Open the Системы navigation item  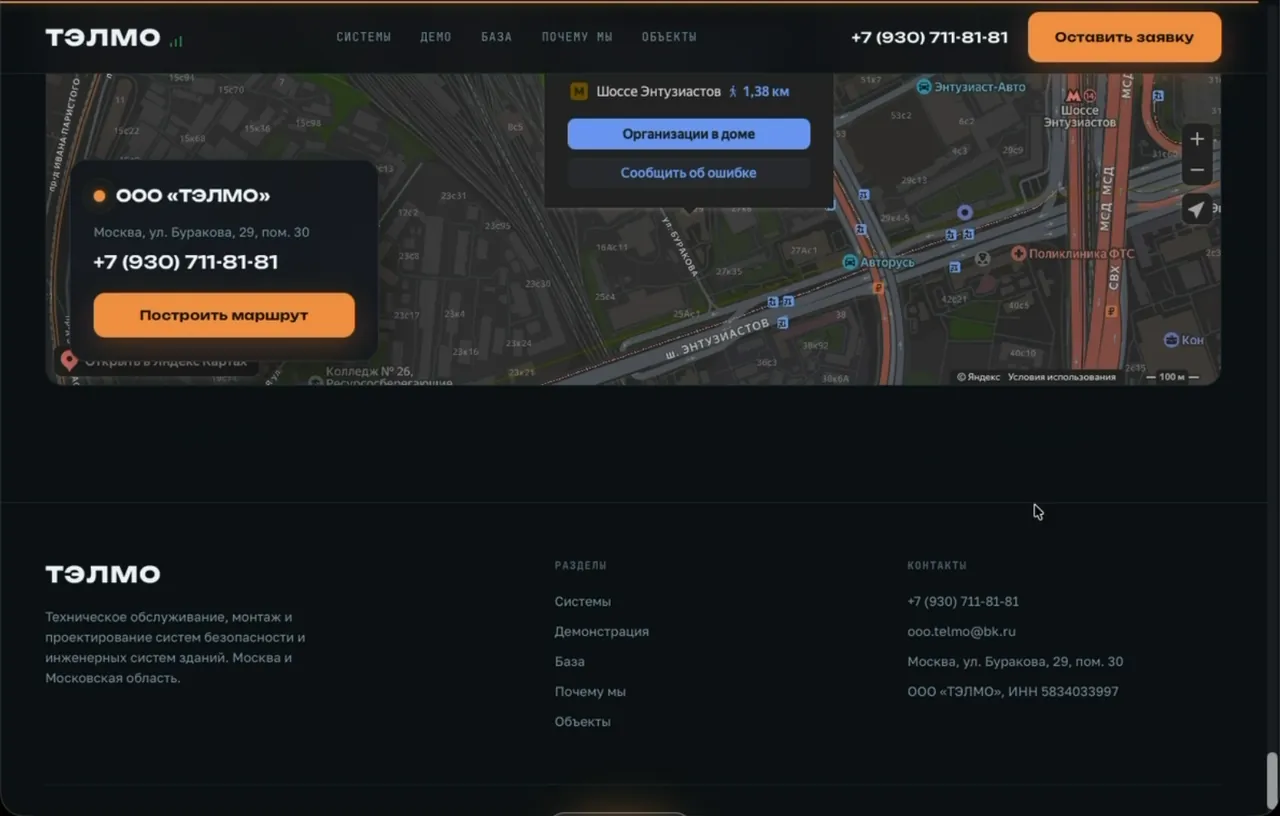[x=363, y=37]
